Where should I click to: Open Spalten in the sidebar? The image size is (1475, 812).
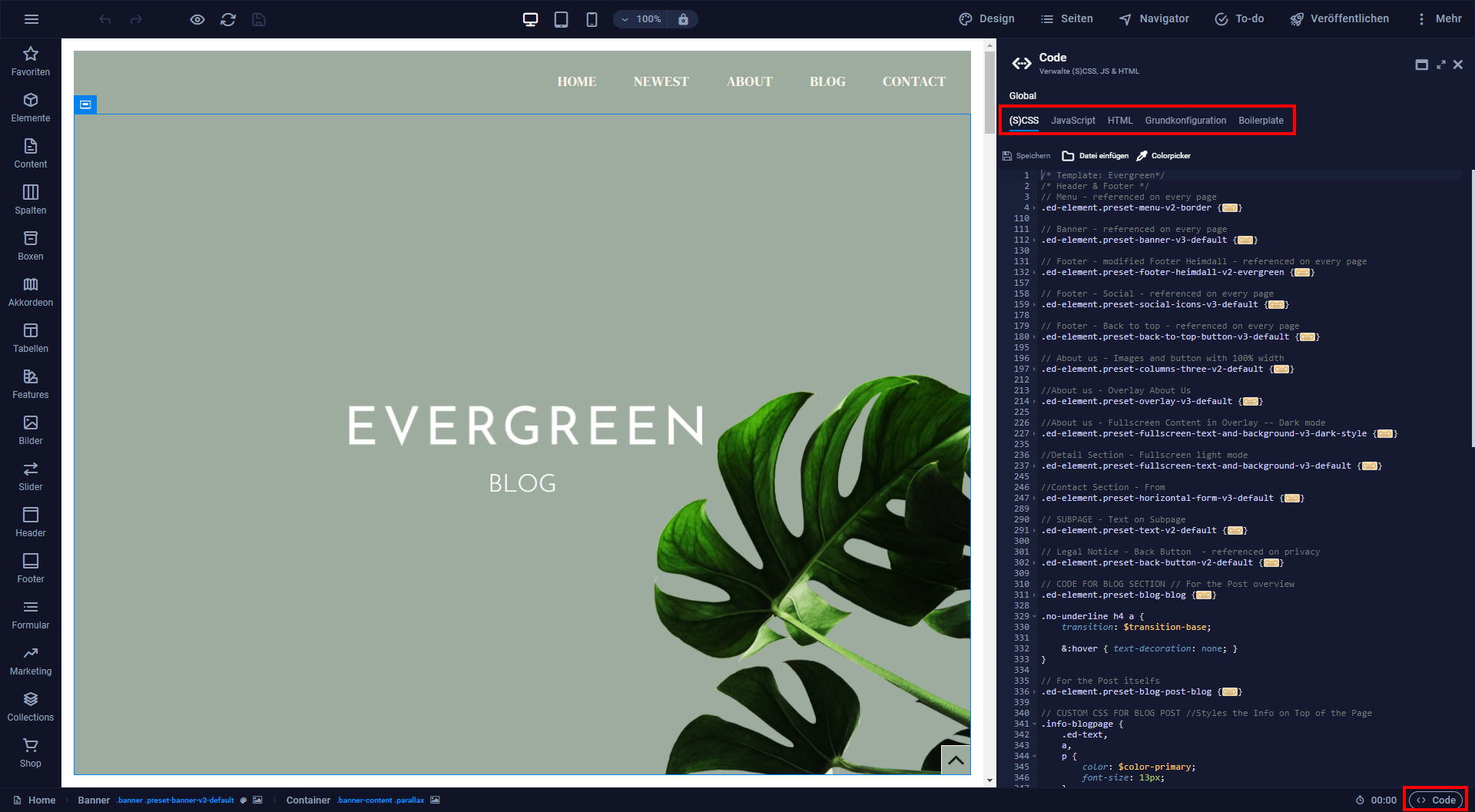pyautogui.click(x=31, y=200)
